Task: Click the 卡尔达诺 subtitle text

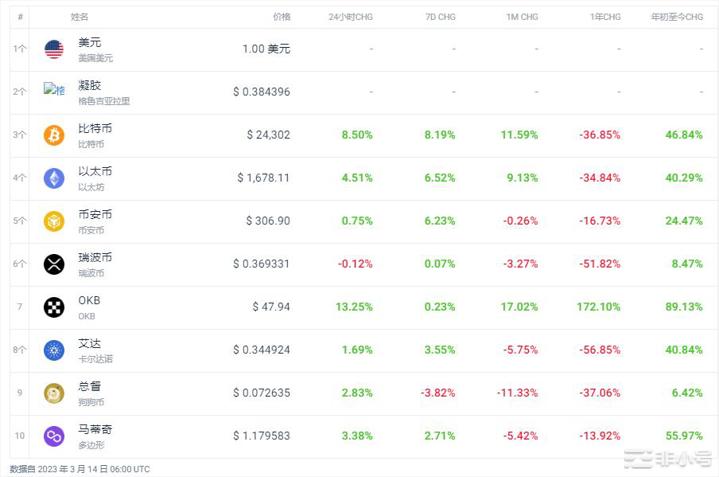Action: (x=95, y=359)
